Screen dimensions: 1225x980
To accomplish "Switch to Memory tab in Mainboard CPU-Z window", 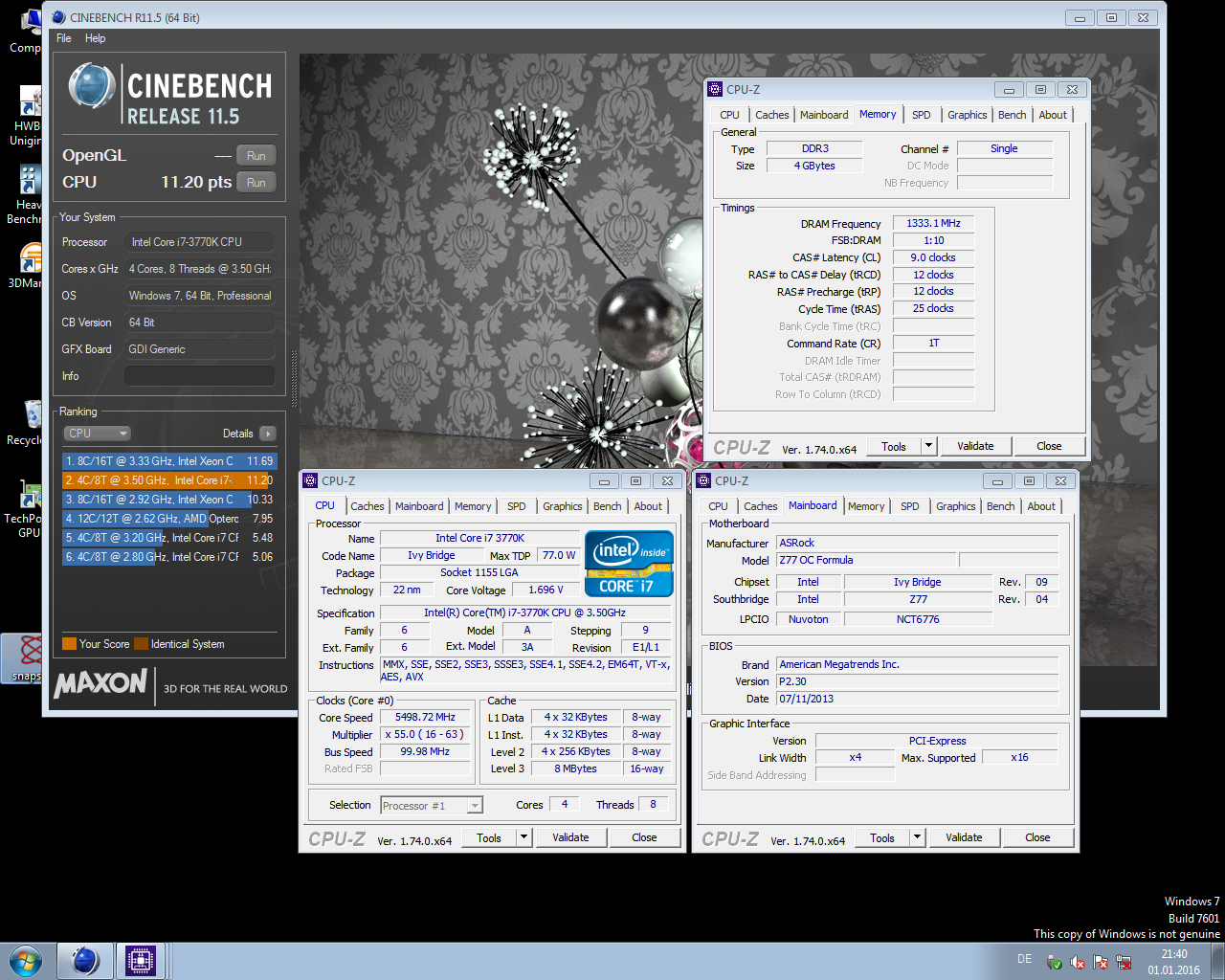I will point(866,506).
